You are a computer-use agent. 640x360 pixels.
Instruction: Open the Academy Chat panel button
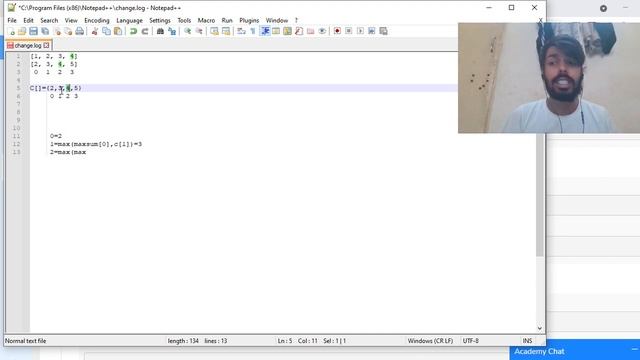pyautogui.click(x=575, y=351)
